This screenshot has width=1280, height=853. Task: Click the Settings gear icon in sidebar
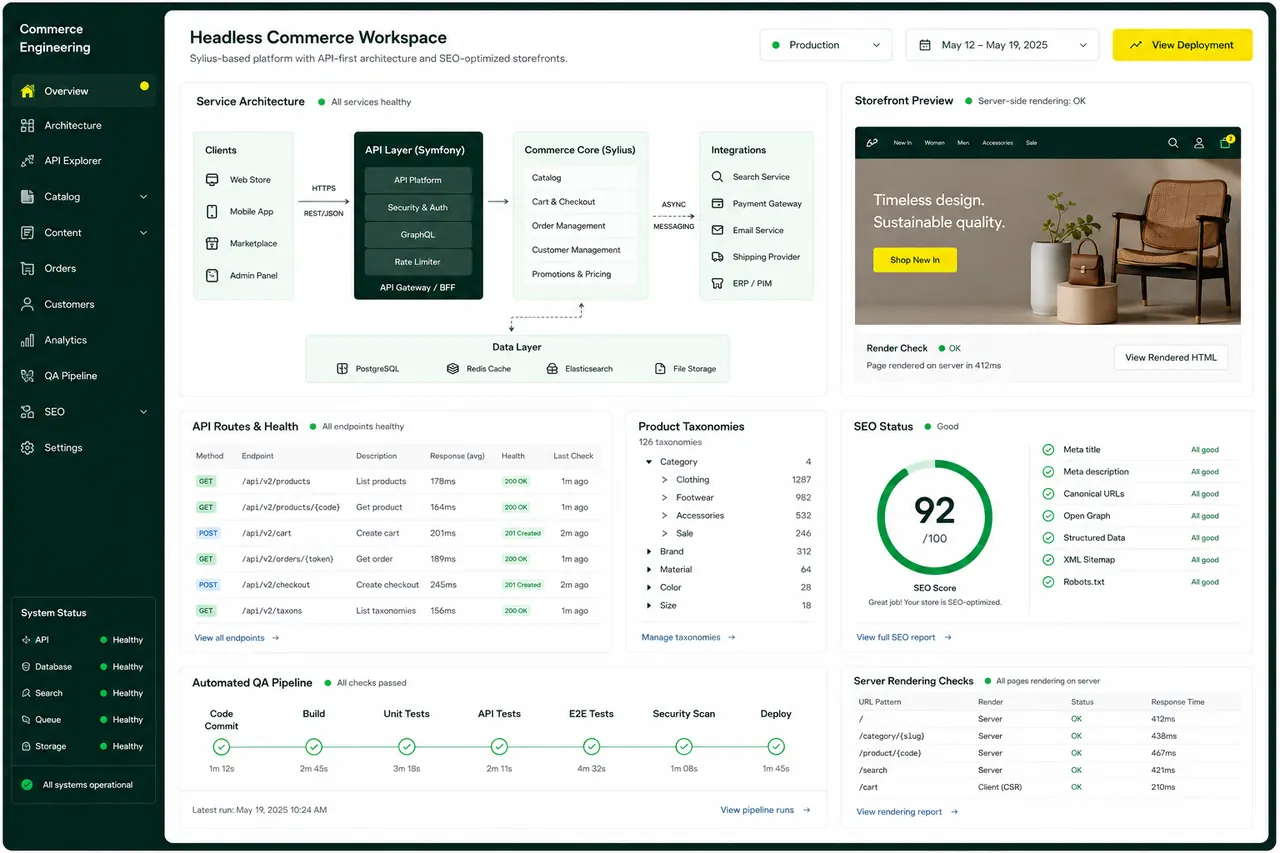click(x=27, y=448)
